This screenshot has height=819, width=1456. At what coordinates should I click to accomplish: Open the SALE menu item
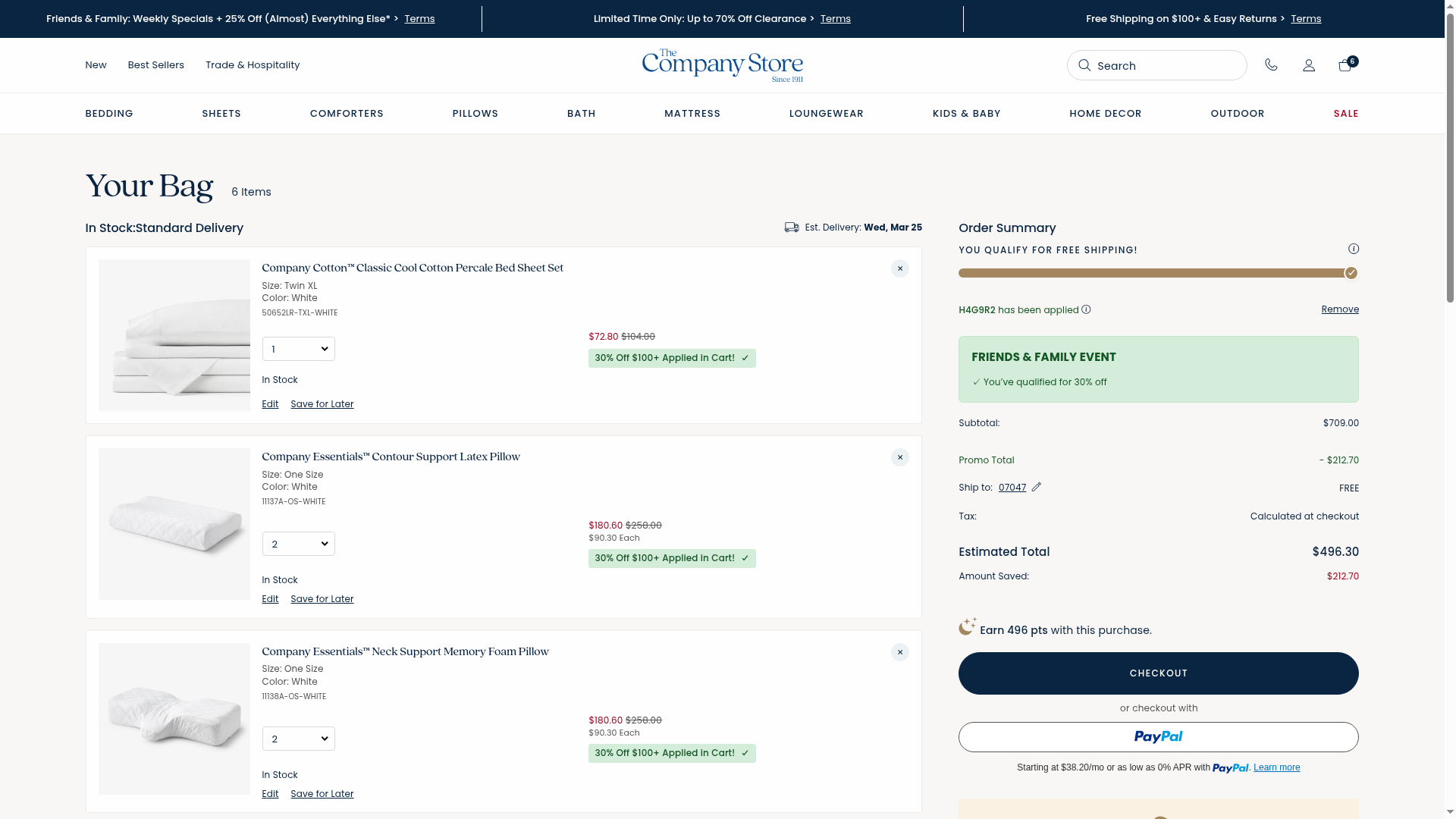[x=1345, y=114]
